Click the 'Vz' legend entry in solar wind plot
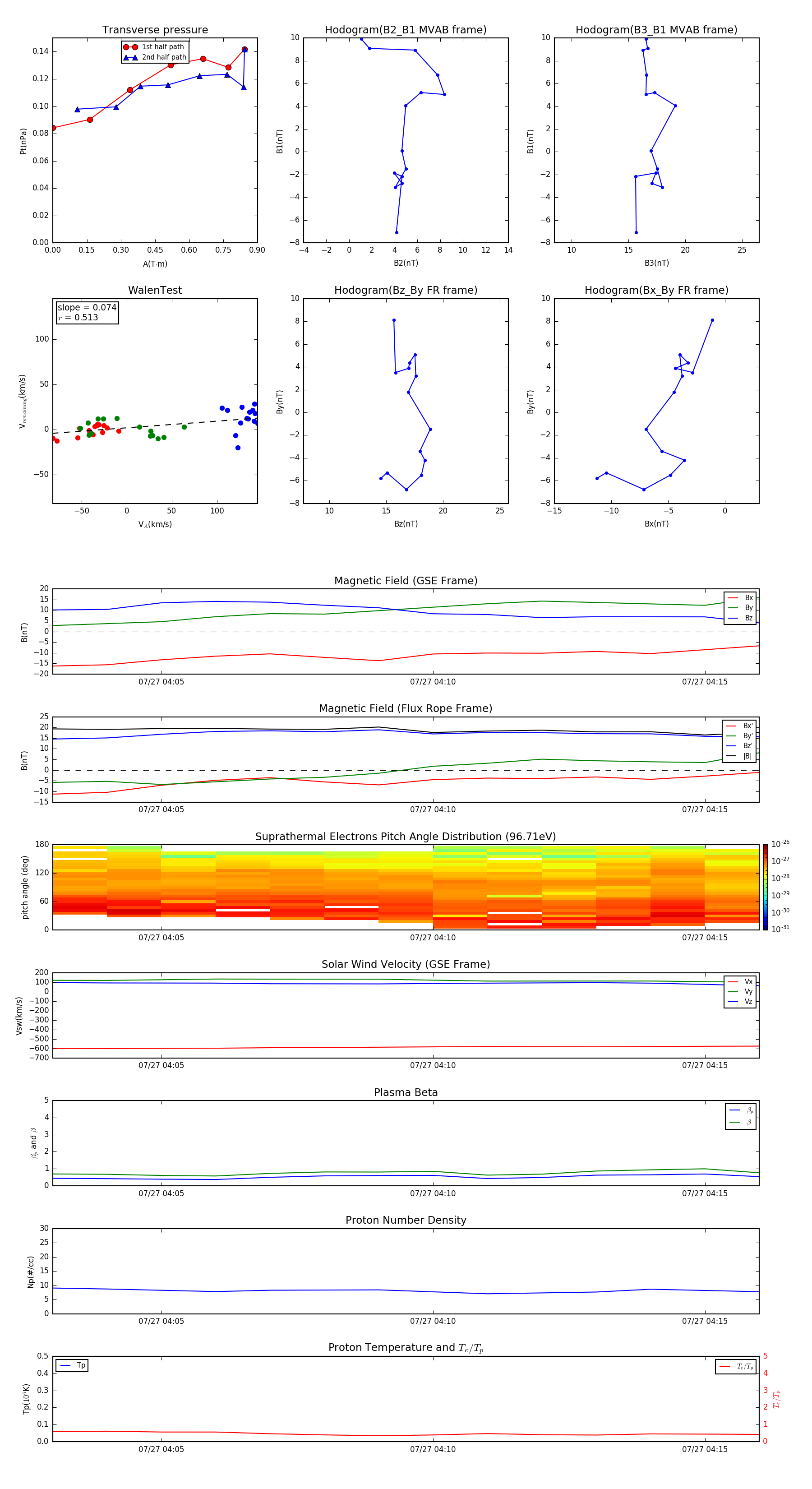The image size is (812, 1489). [740, 1002]
